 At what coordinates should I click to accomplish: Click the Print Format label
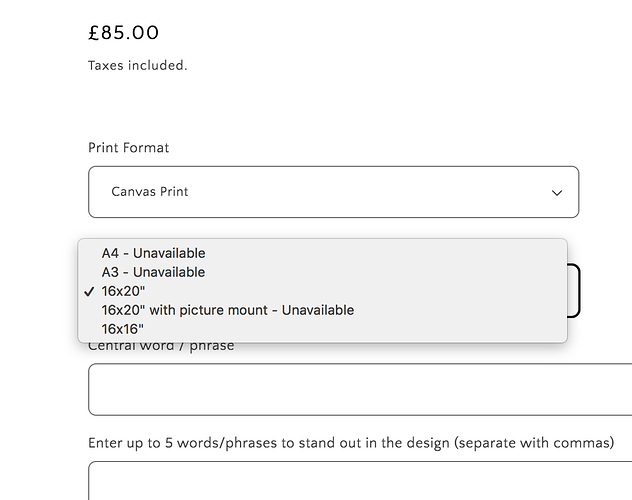[x=129, y=148]
